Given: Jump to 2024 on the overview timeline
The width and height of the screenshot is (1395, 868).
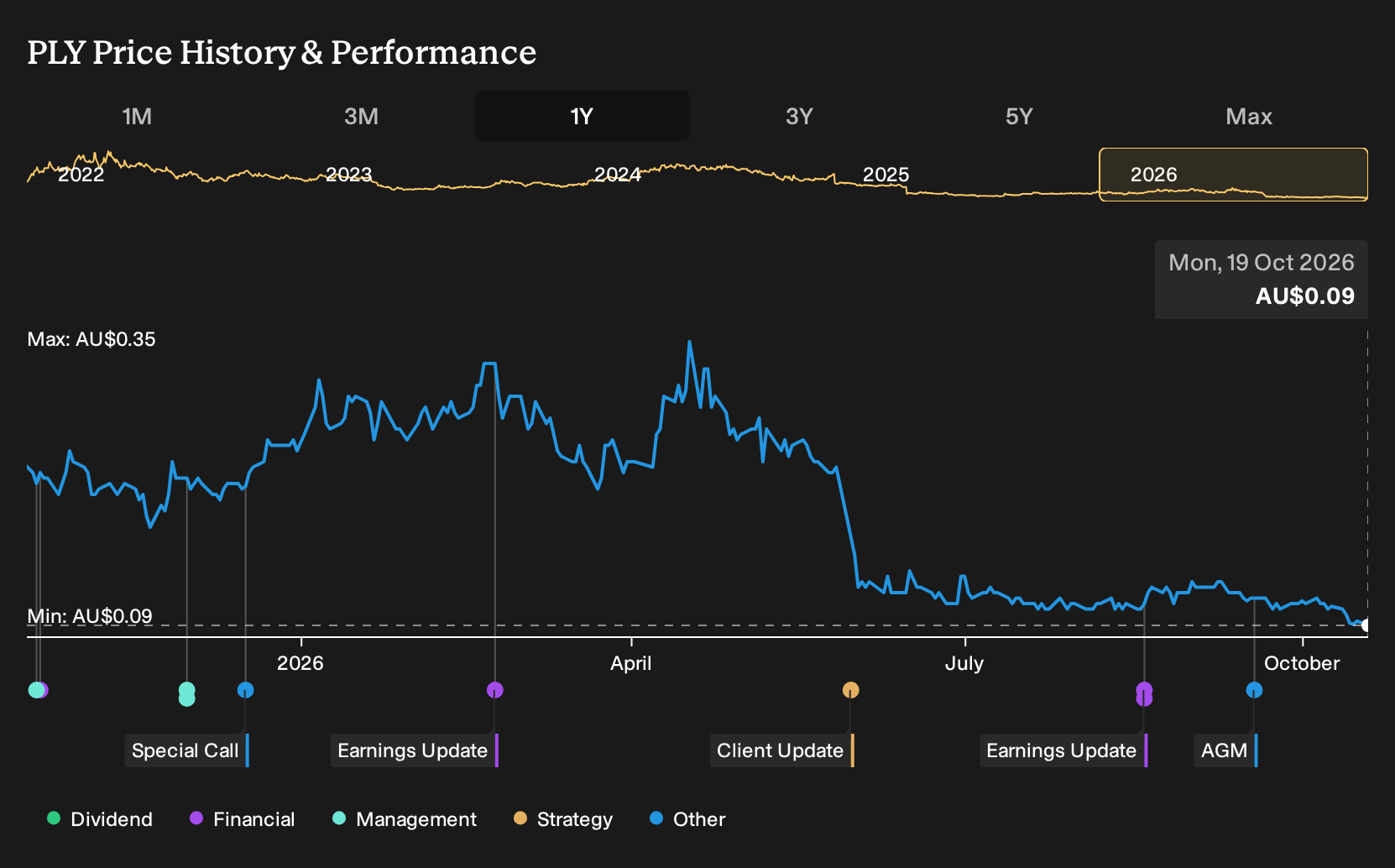Looking at the screenshot, I should (x=618, y=175).
